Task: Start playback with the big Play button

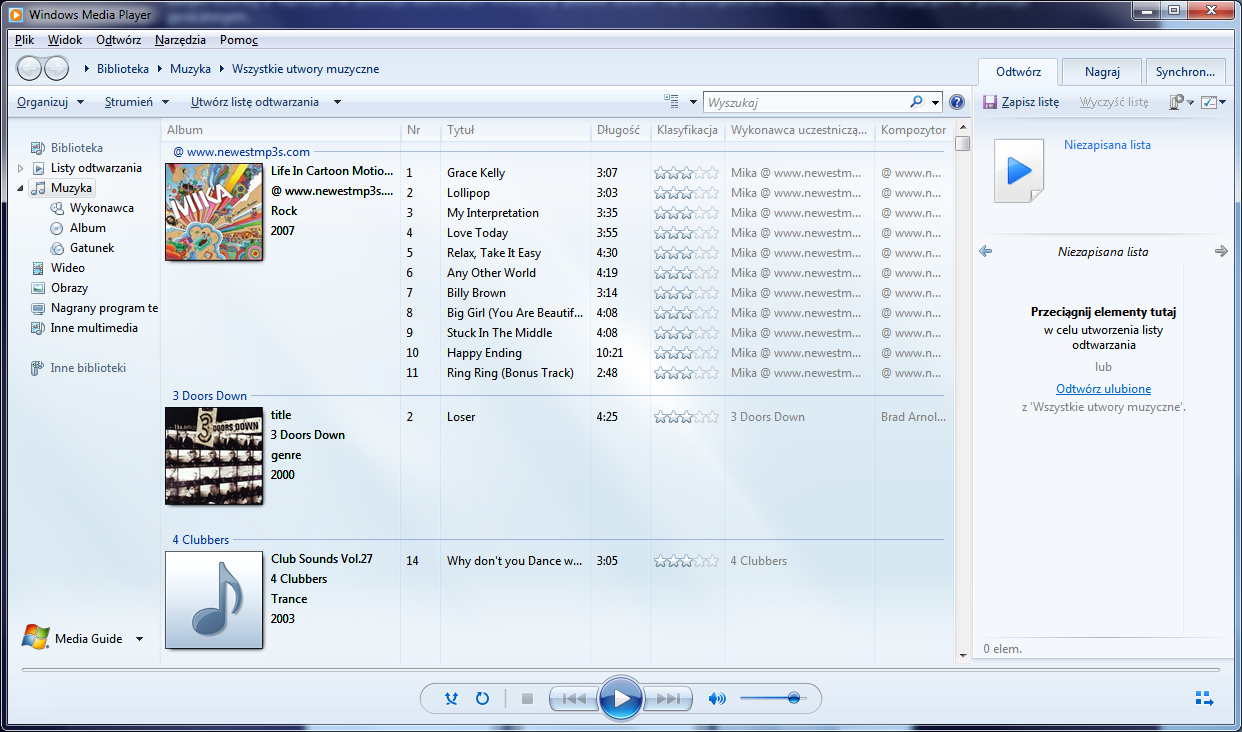Action: click(621, 698)
